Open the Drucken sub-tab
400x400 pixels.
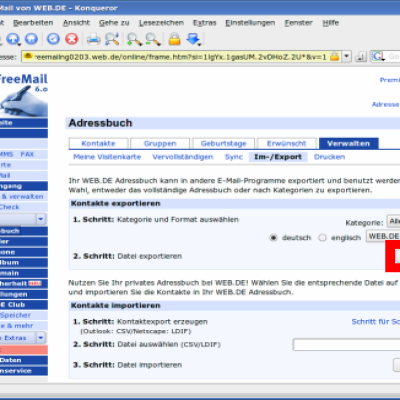(329, 157)
